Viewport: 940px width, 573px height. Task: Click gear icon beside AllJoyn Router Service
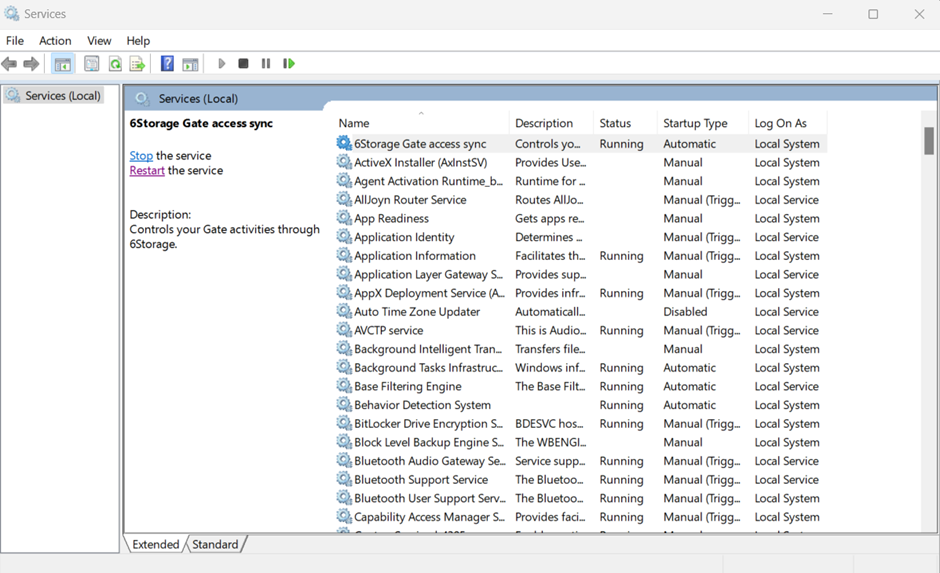click(344, 198)
